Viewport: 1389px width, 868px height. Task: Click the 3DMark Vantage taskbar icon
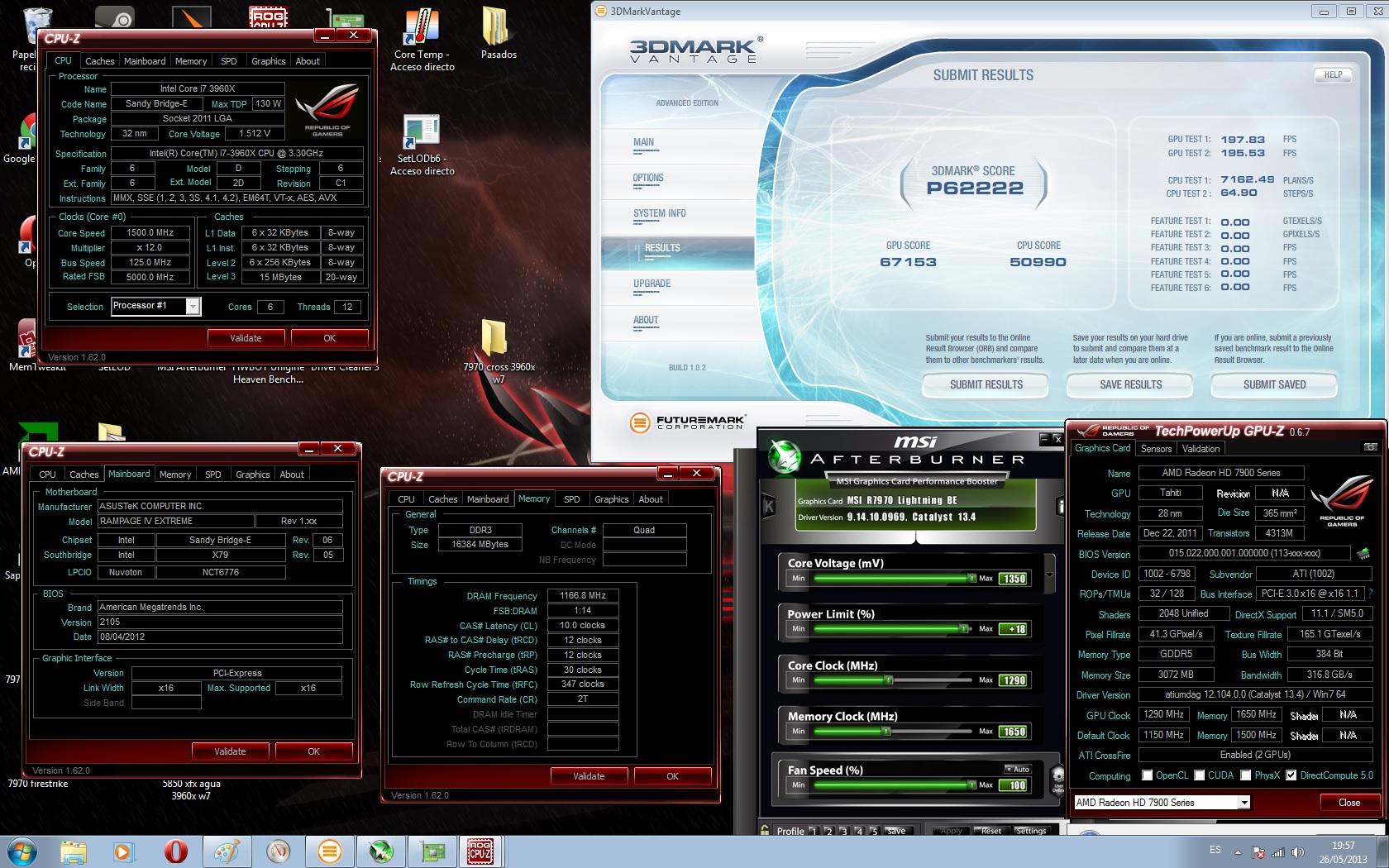click(x=328, y=851)
